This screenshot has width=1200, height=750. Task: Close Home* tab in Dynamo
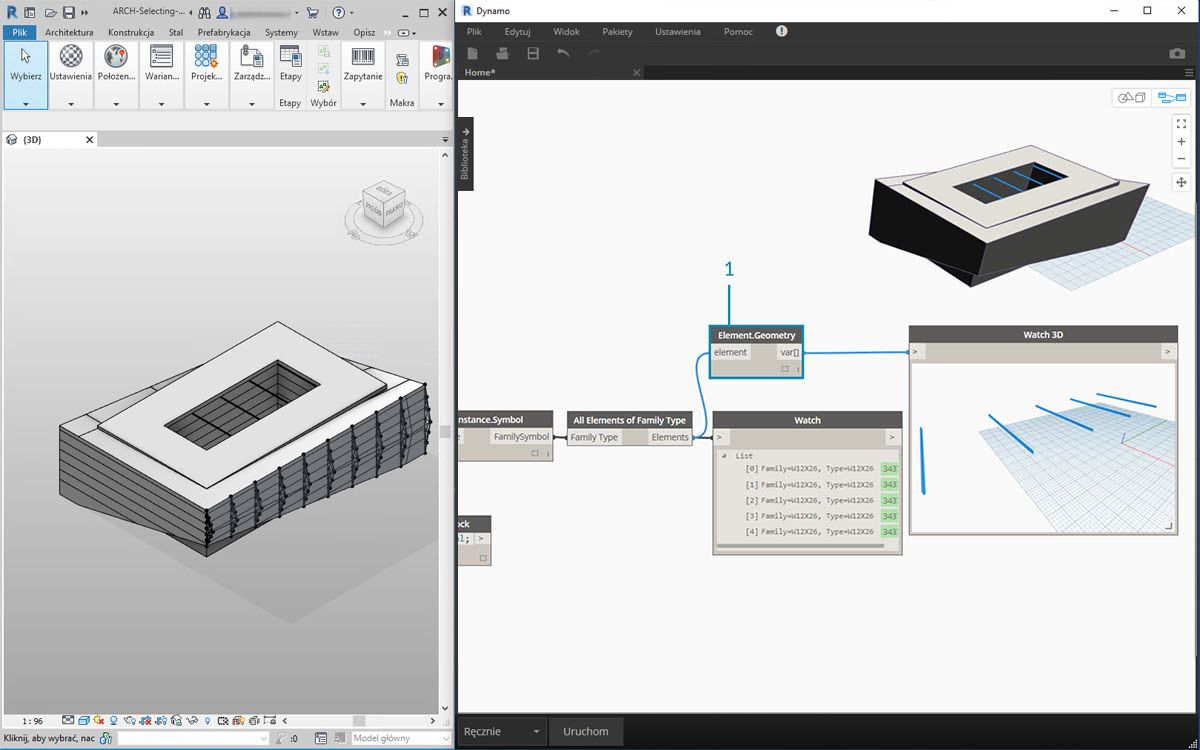pos(637,73)
